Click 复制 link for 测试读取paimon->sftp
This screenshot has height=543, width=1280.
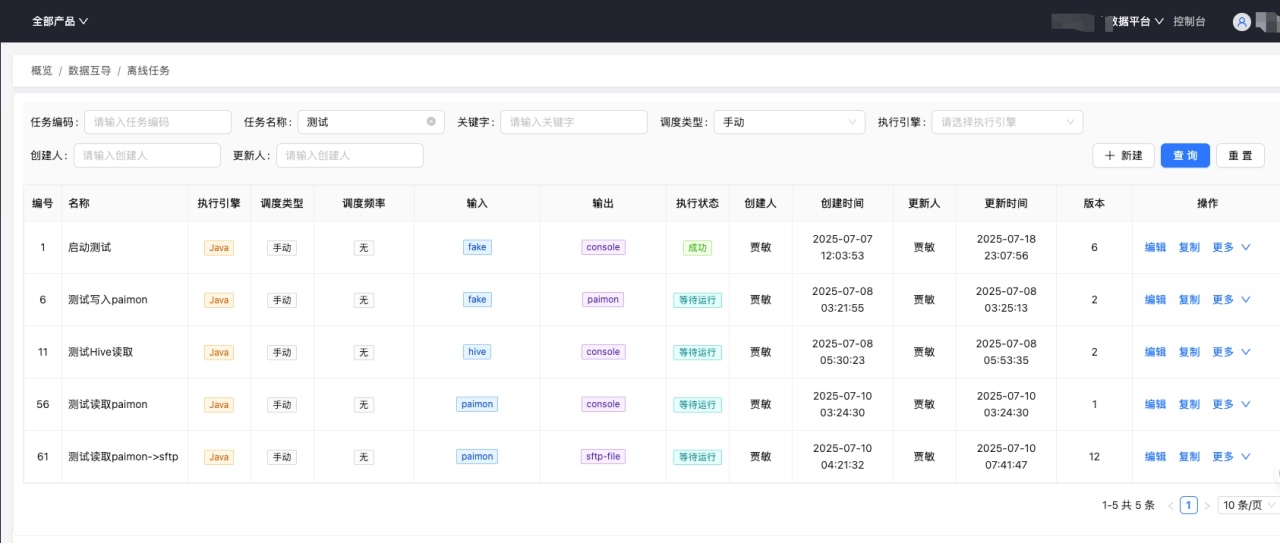tap(1189, 457)
